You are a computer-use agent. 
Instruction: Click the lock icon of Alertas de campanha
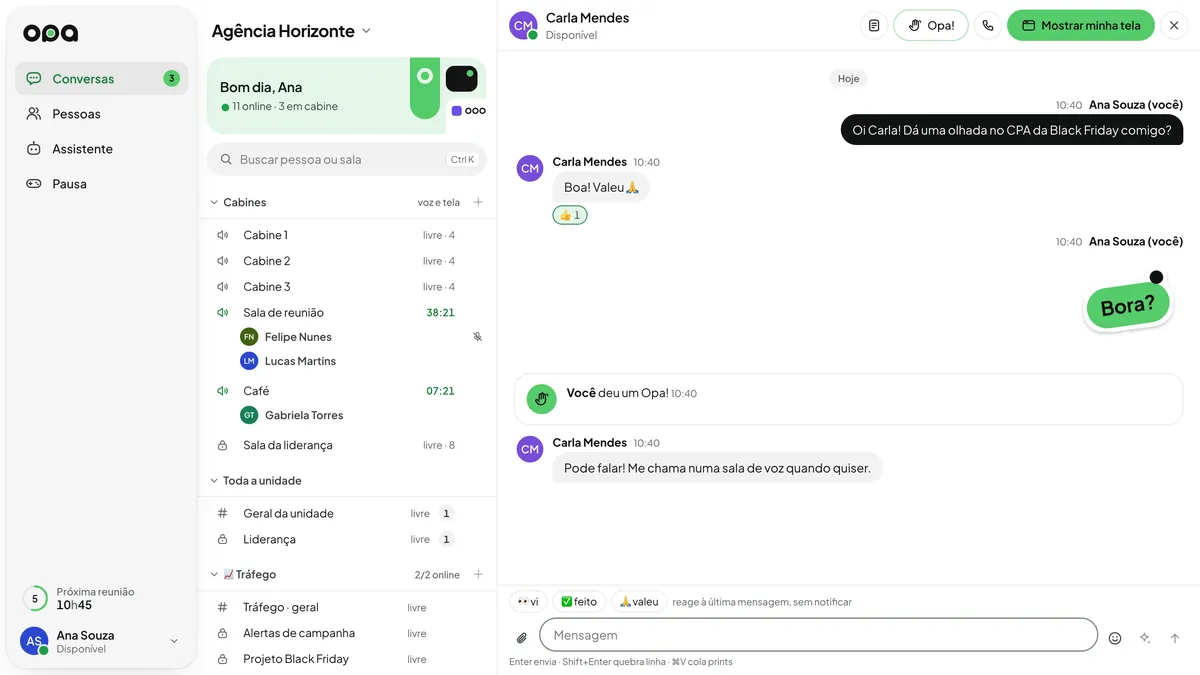pos(223,633)
